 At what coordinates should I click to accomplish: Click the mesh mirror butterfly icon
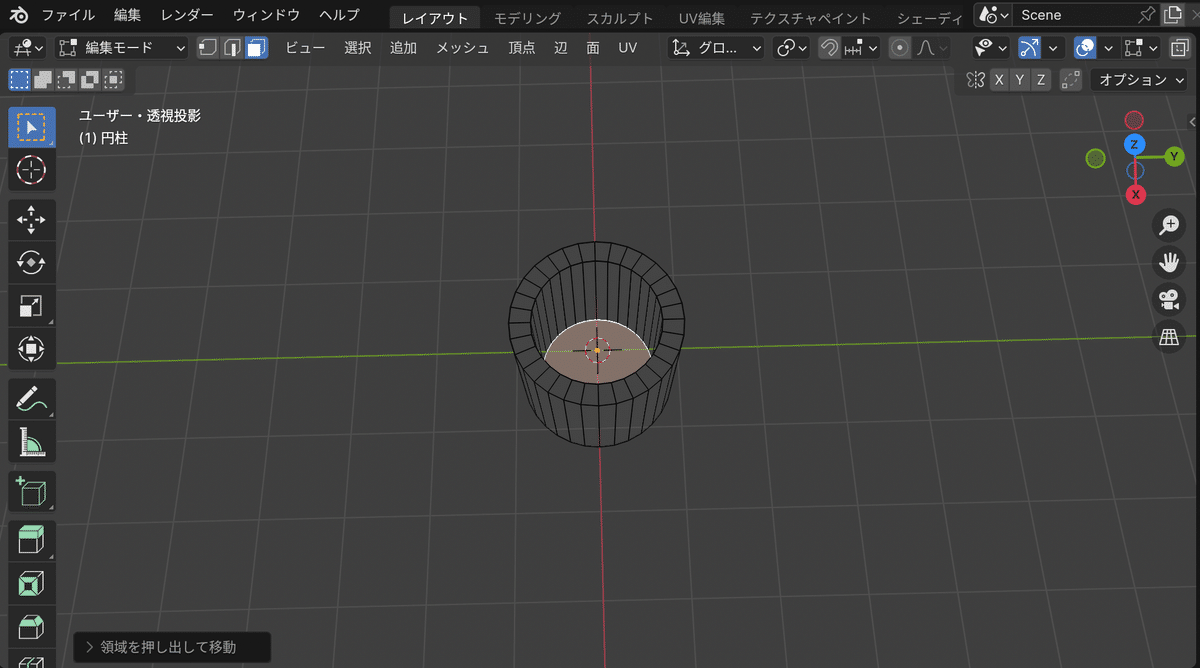tap(975, 80)
